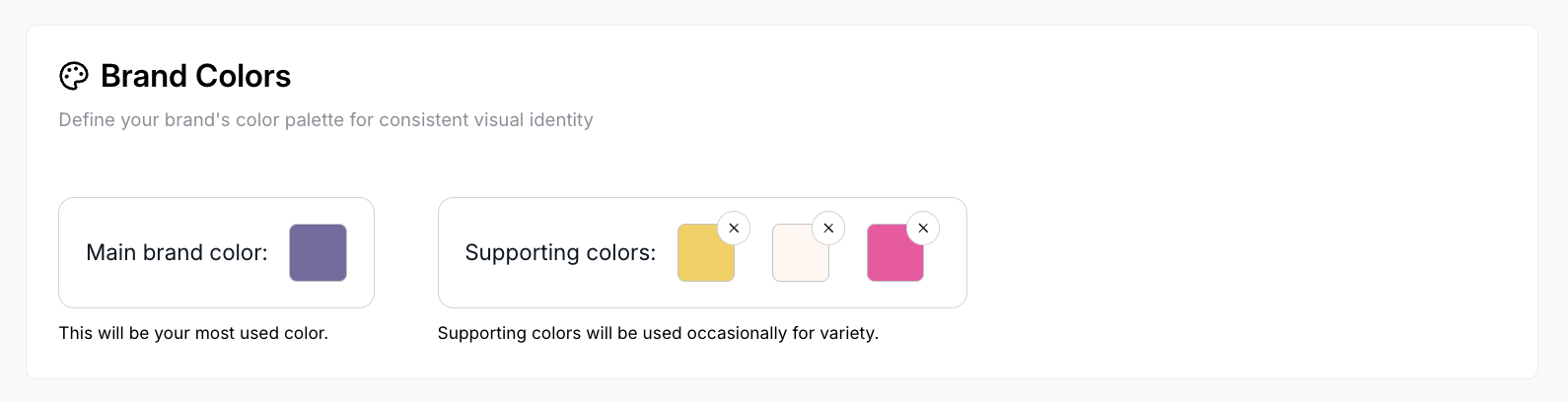Image resolution: width=1568 pixels, height=402 pixels.
Task: Remove the cream supporting color
Action: pyautogui.click(x=828, y=229)
